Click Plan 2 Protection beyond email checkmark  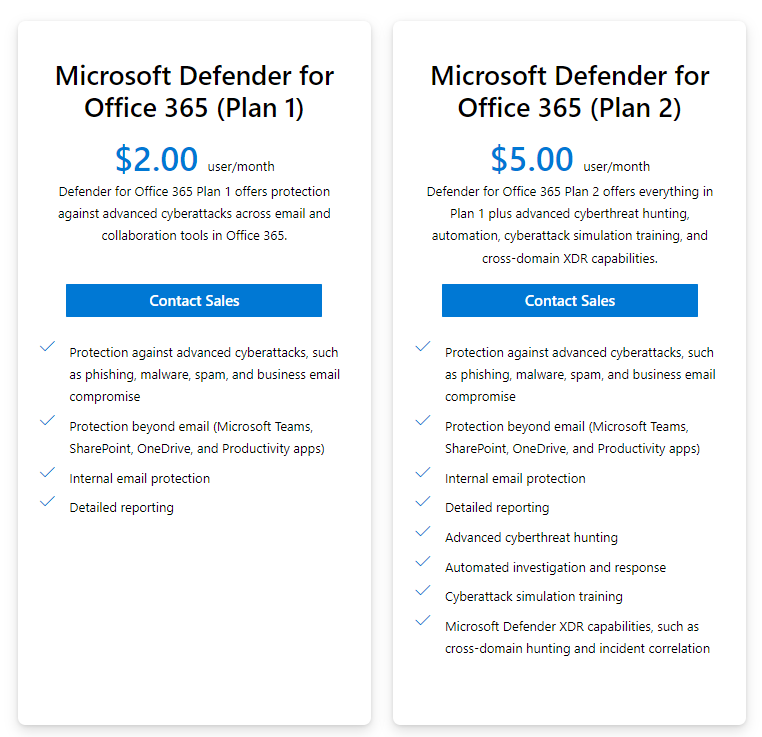pyautogui.click(x=423, y=420)
